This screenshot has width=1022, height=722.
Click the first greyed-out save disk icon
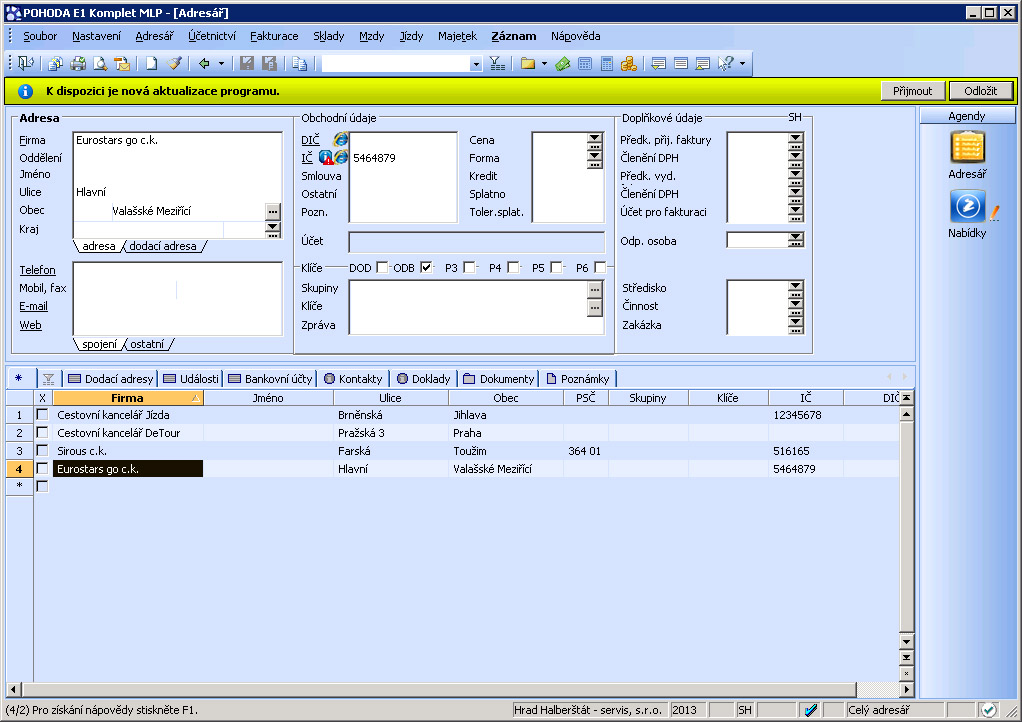(x=247, y=63)
